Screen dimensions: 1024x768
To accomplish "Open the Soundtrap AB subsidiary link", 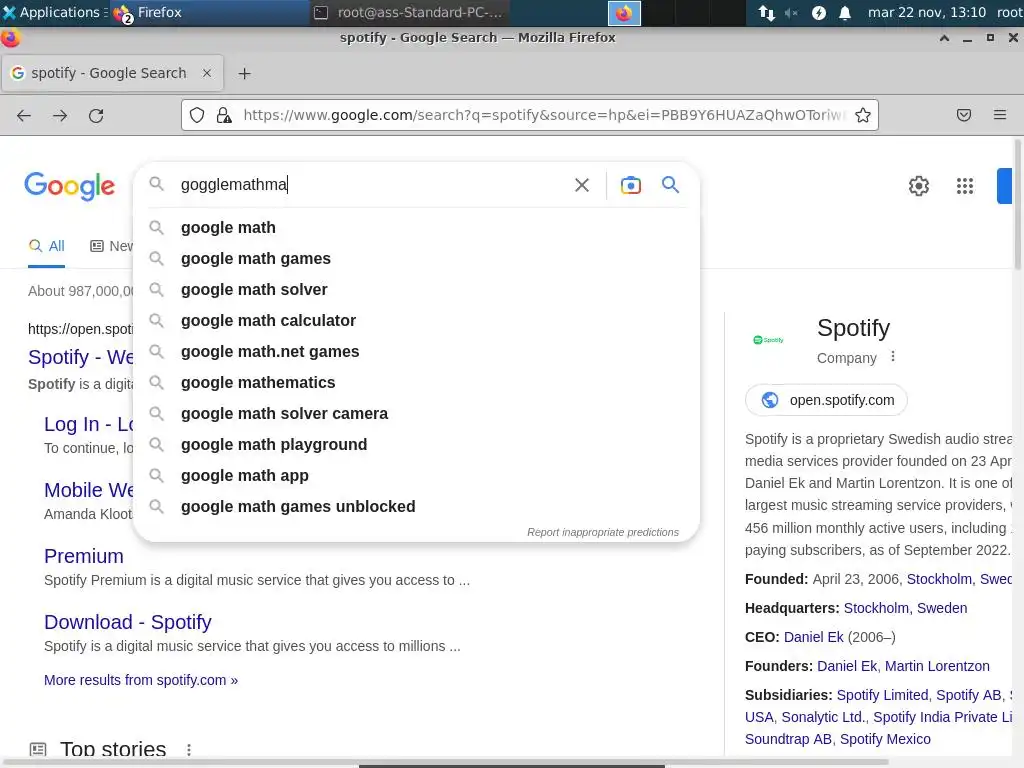I will click(788, 739).
